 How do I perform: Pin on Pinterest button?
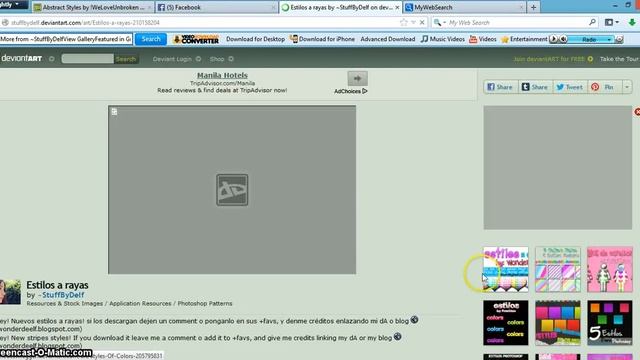(x=604, y=87)
